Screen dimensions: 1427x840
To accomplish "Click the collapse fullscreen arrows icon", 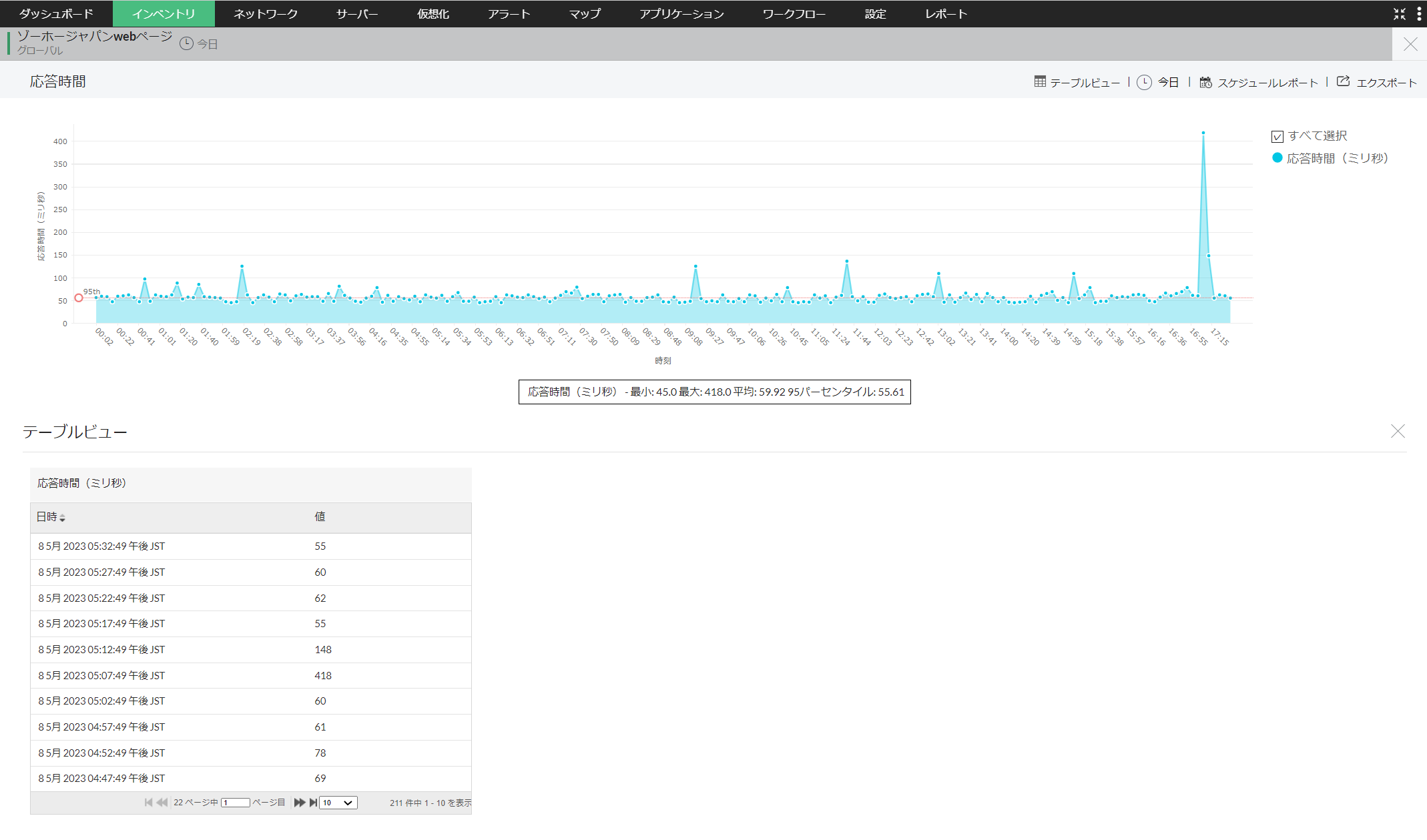I will pyautogui.click(x=1400, y=13).
